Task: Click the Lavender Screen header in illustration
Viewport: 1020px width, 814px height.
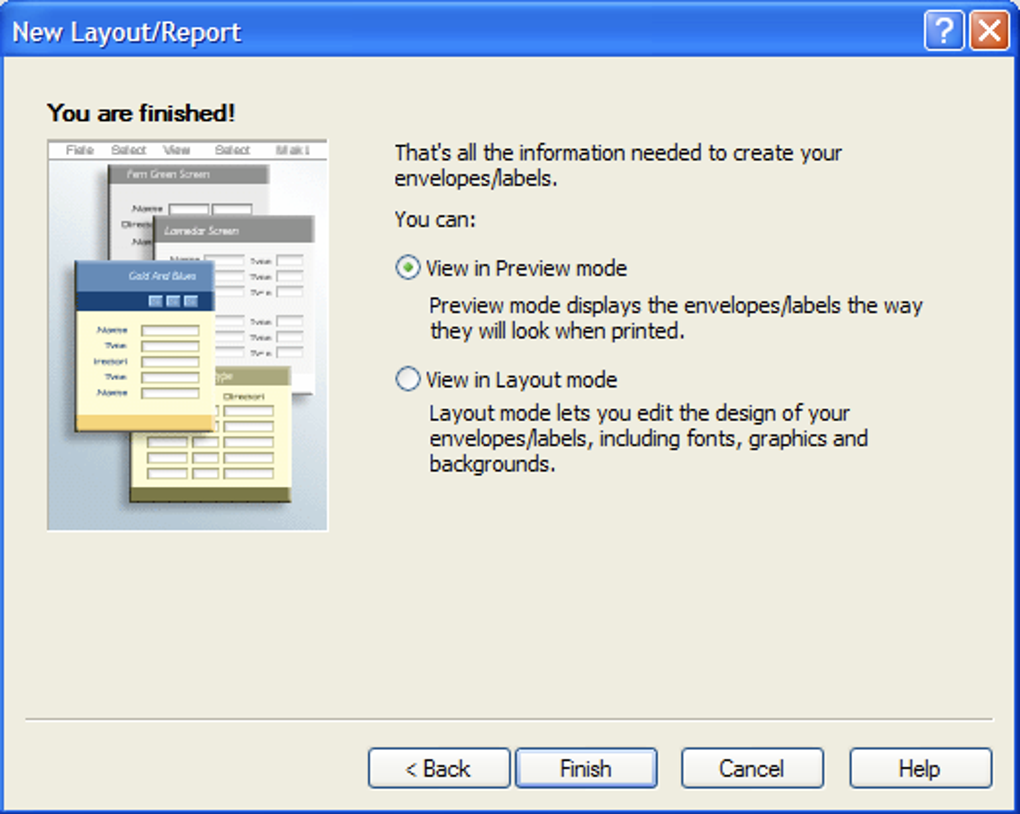Action: [233, 230]
